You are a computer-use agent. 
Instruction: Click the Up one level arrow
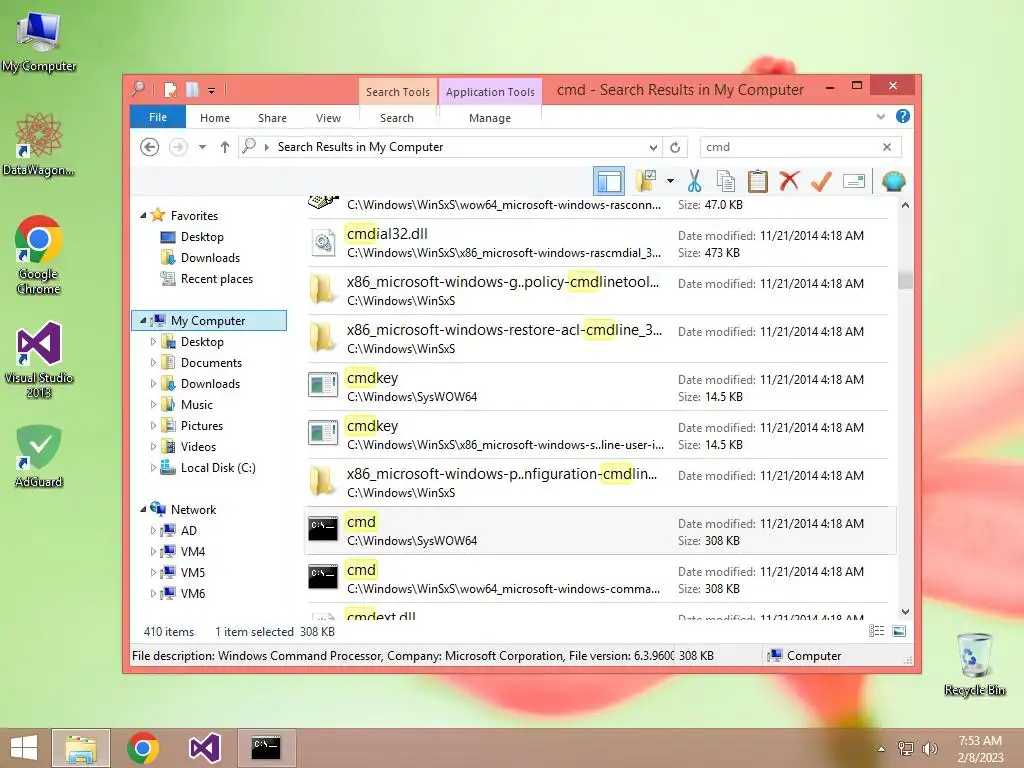pos(225,147)
